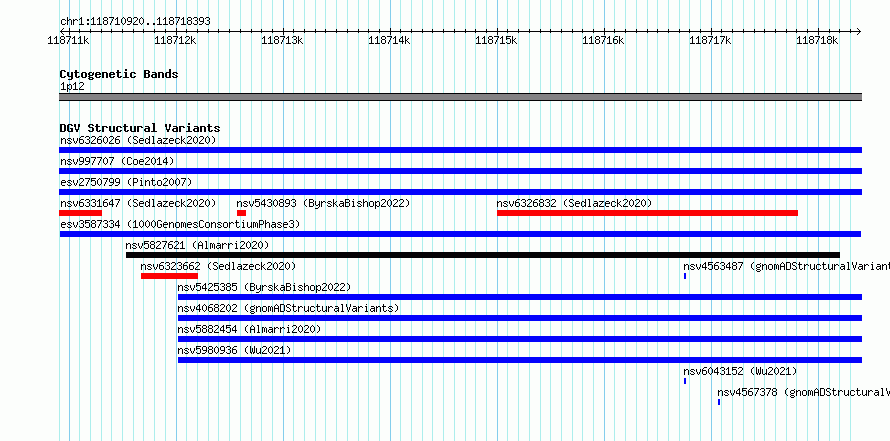Image resolution: width=890 pixels, height=441 pixels.
Task: Click the small red bar under nsv5430893
Action: click(241, 213)
